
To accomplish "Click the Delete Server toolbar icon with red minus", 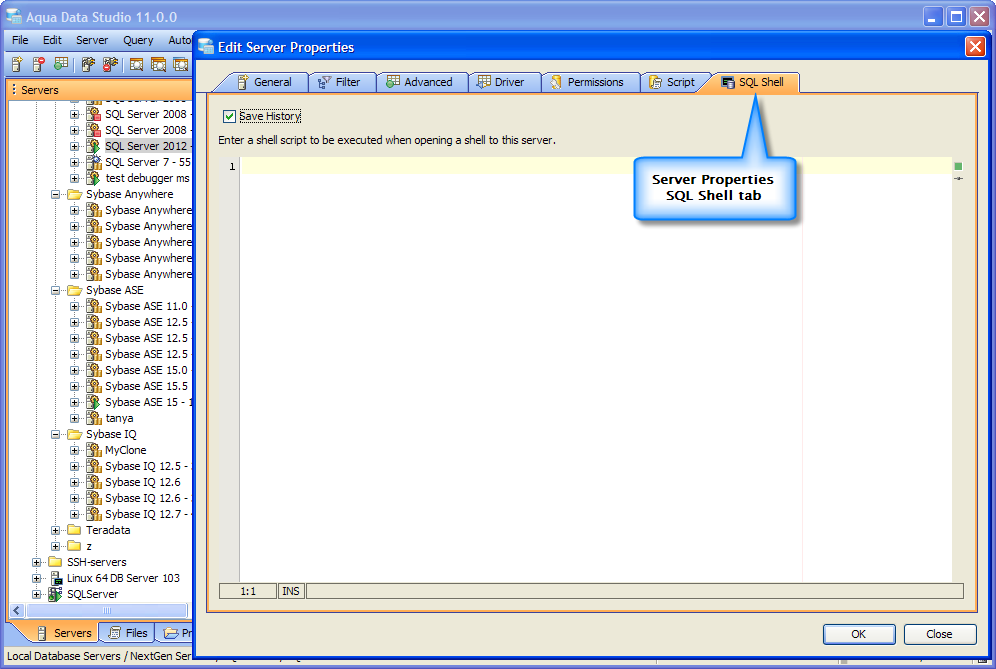I will click(x=39, y=64).
